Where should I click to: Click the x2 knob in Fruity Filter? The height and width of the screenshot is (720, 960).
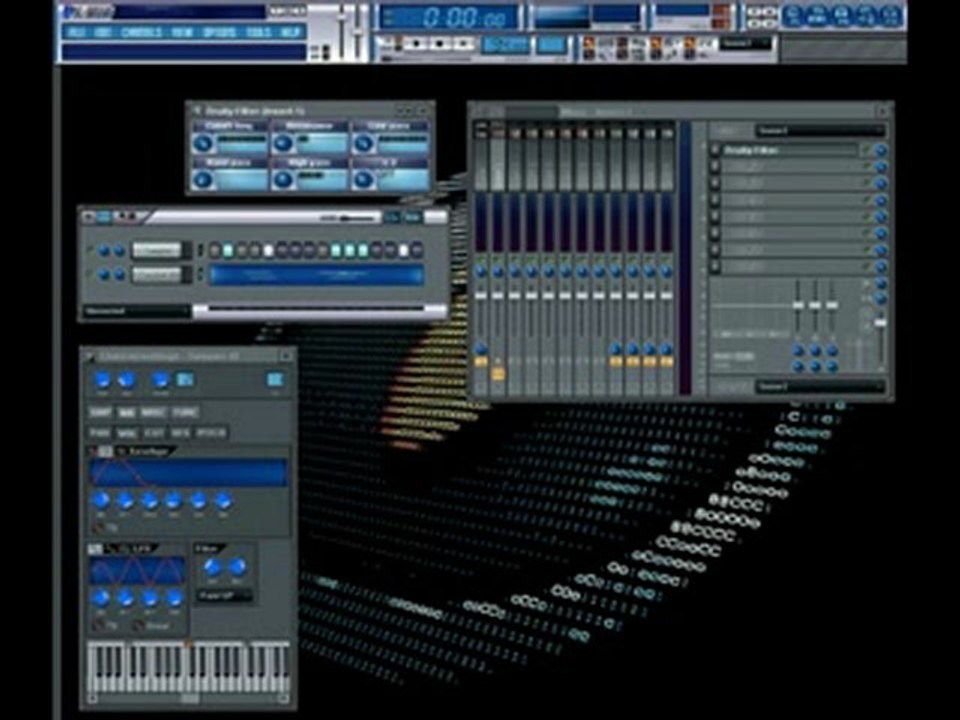(363, 179)
